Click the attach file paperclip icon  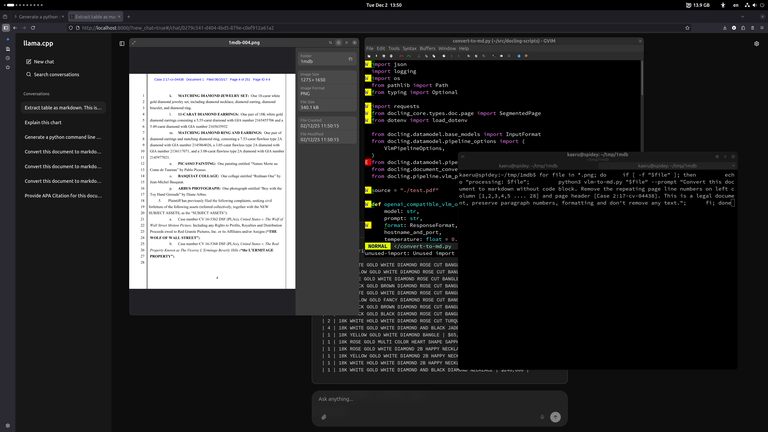[x=324, y=417]
